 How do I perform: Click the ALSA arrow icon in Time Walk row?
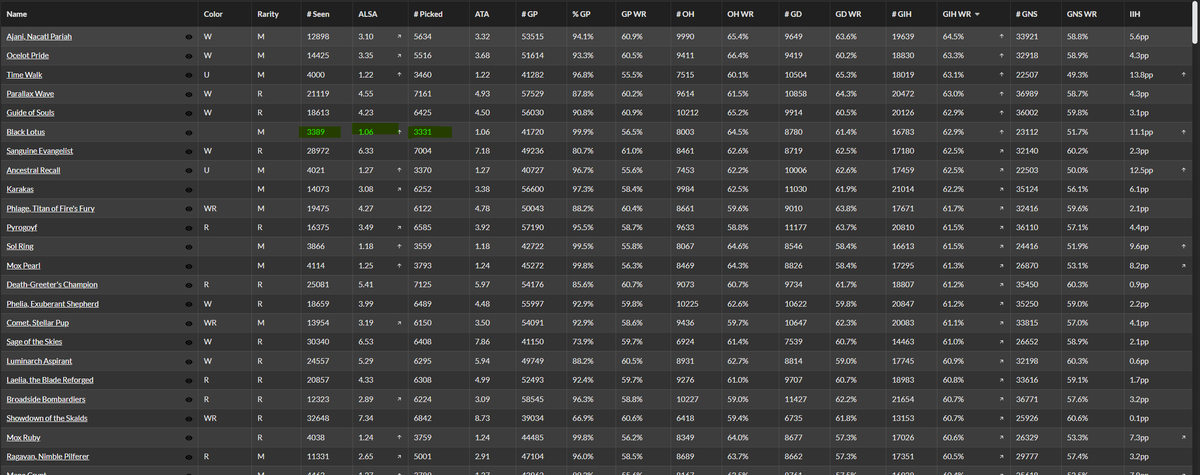[x=401, y=75]
